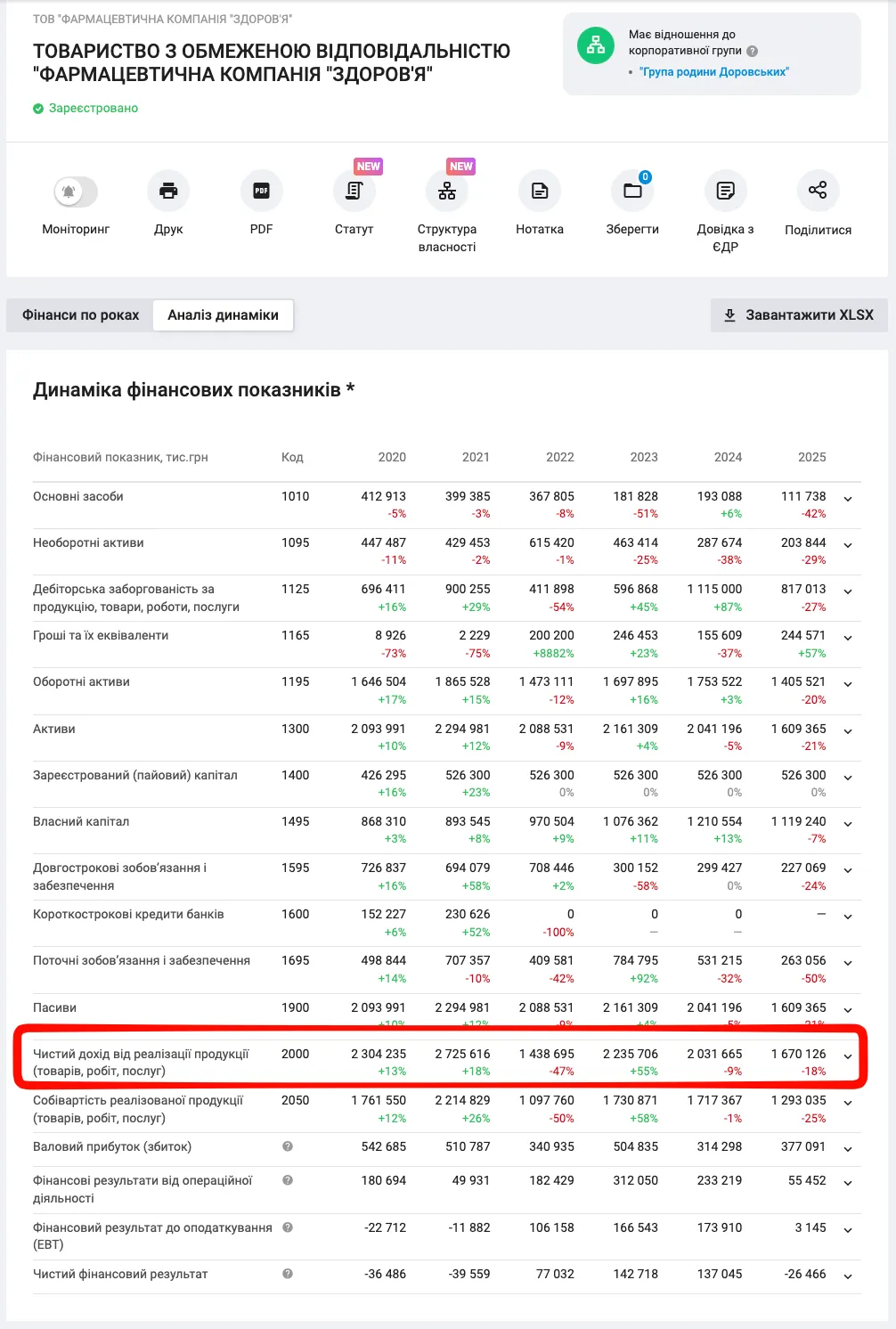Click the Зареєстровано status label

[x=94, y=108]
